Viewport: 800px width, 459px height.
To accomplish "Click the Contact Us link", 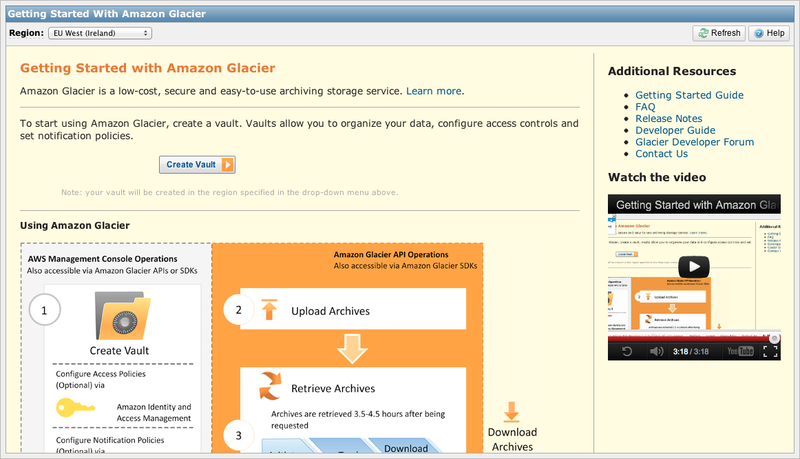I will pyautogui.click(x=661, y=154).
